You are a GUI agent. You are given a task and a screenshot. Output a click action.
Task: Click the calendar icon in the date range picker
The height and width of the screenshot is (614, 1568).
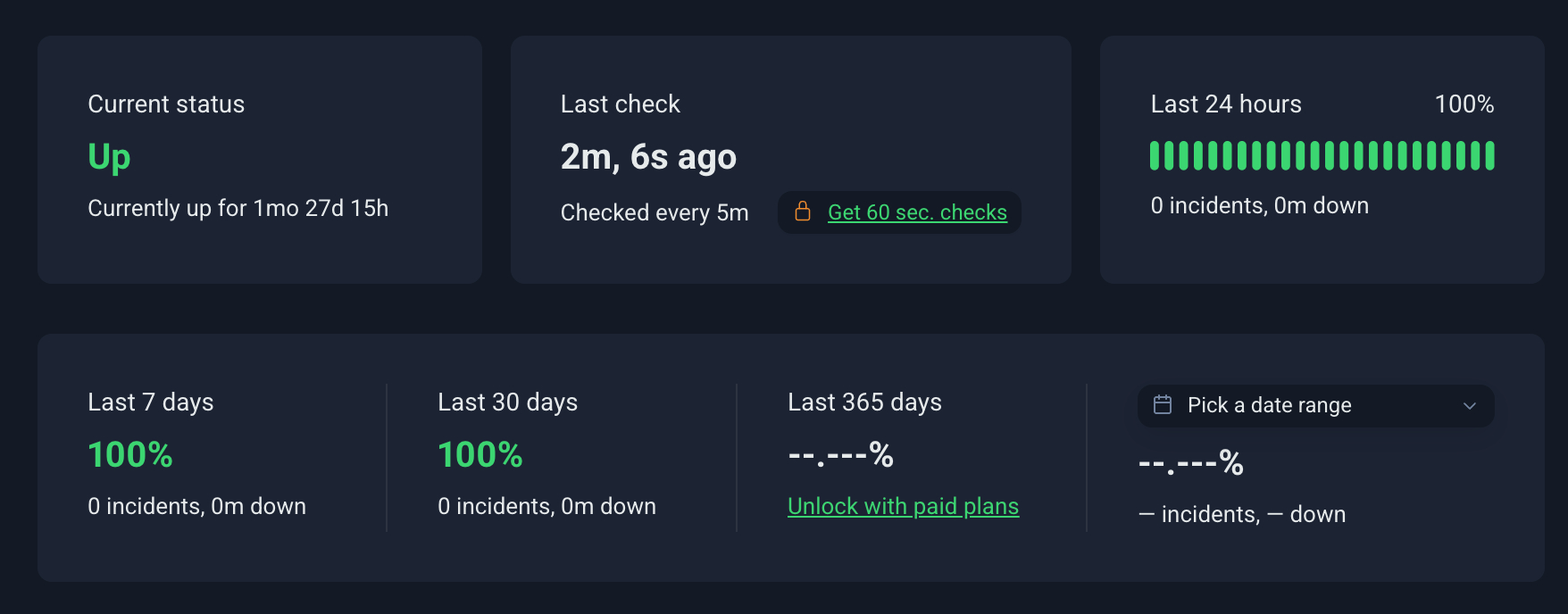(1162, 404)
